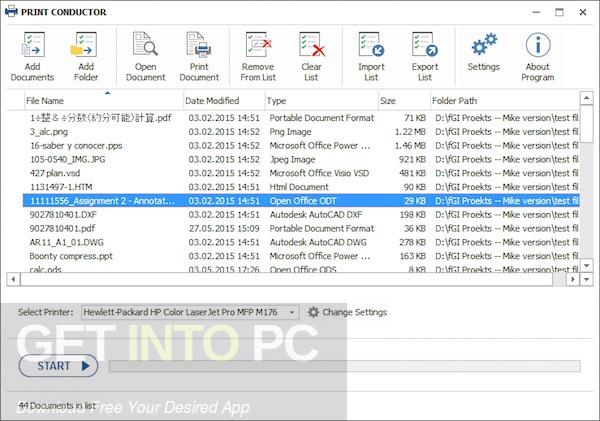Click the Jpeg Image type cell
The width and height of the screenshot is (600, 421).
pyautogui.click(x=292, y=160)
